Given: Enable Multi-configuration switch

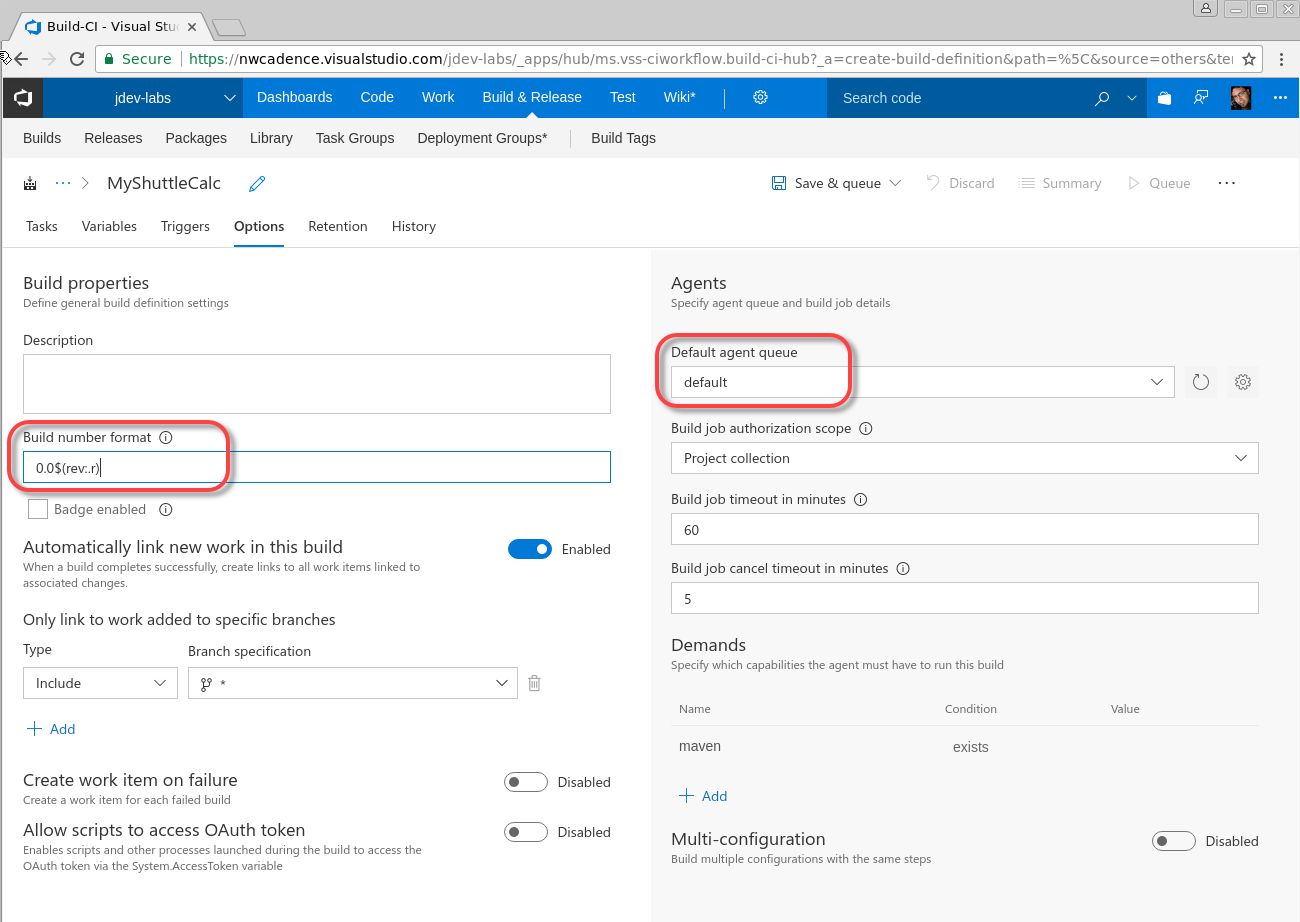Looking at the screenshot, I should pyautogui.click(x=1174, y=841).
